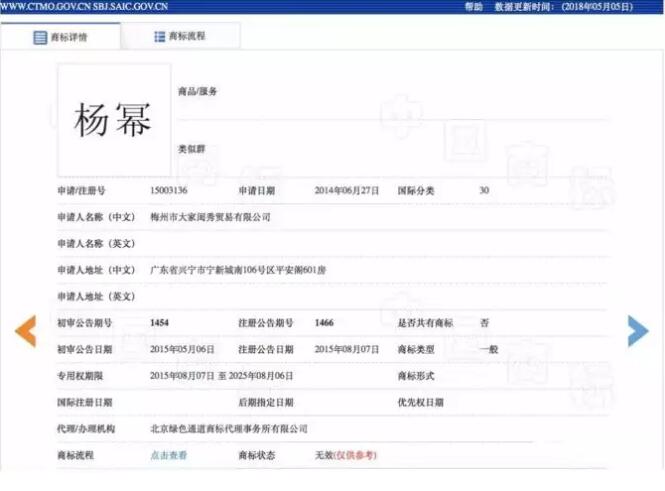This screenshot has width=665, height=491.
Task: Open the 商标详情 tab
Action: (61, 37)
